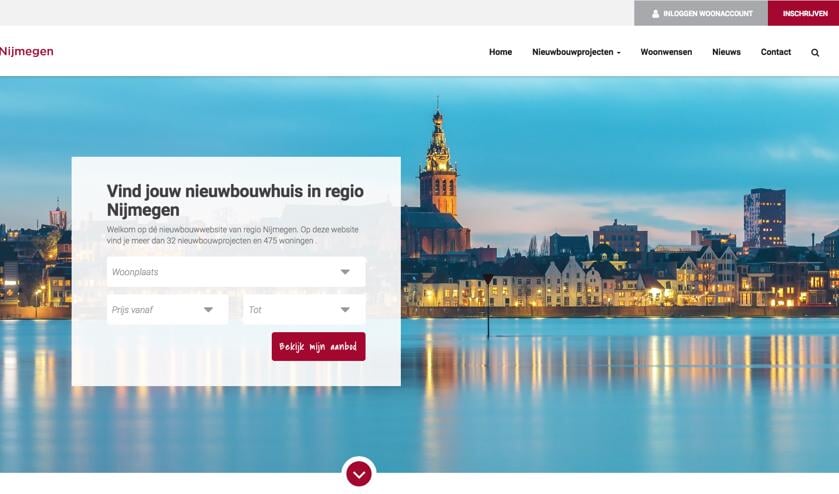The width and height of the screenshot is (839, 494).
Task: Expand the Nieuwbouwprojecten menu
Action: tap(576, 52)
